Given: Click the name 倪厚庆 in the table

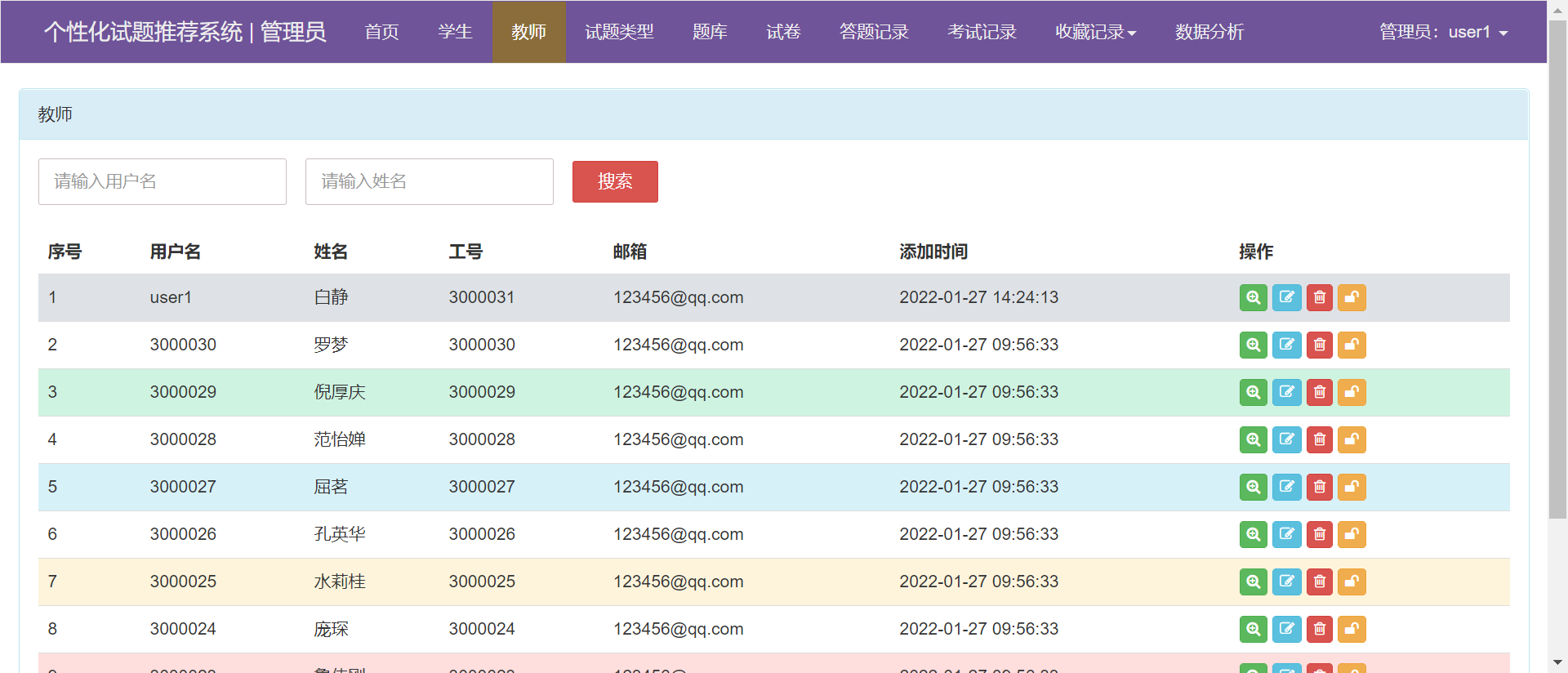Looking at the screenshot, I should [x=340, y=392].
